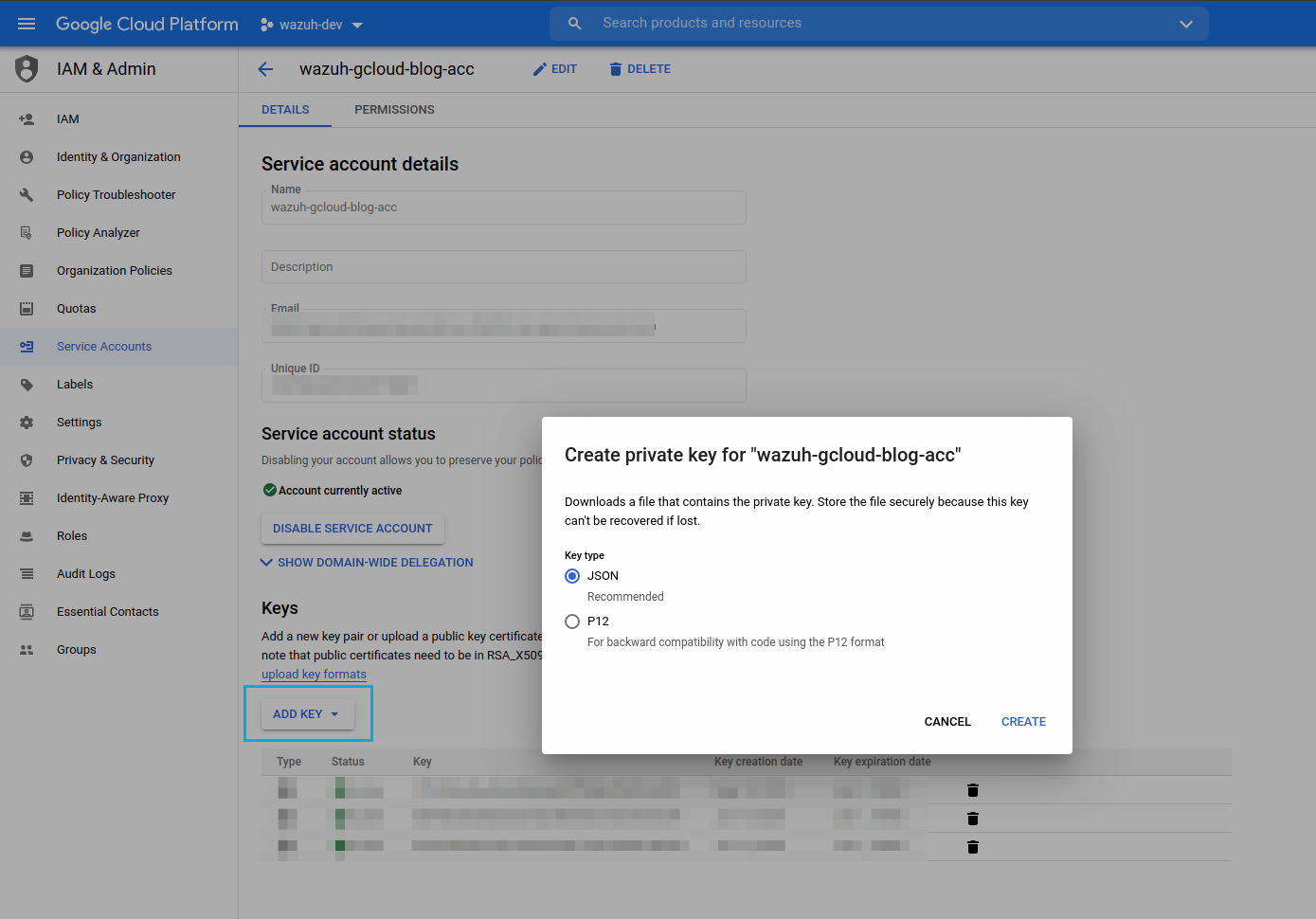Open the ADD KEY dropdown
This screenshot has width=1316, height=919.
[307, 714]
